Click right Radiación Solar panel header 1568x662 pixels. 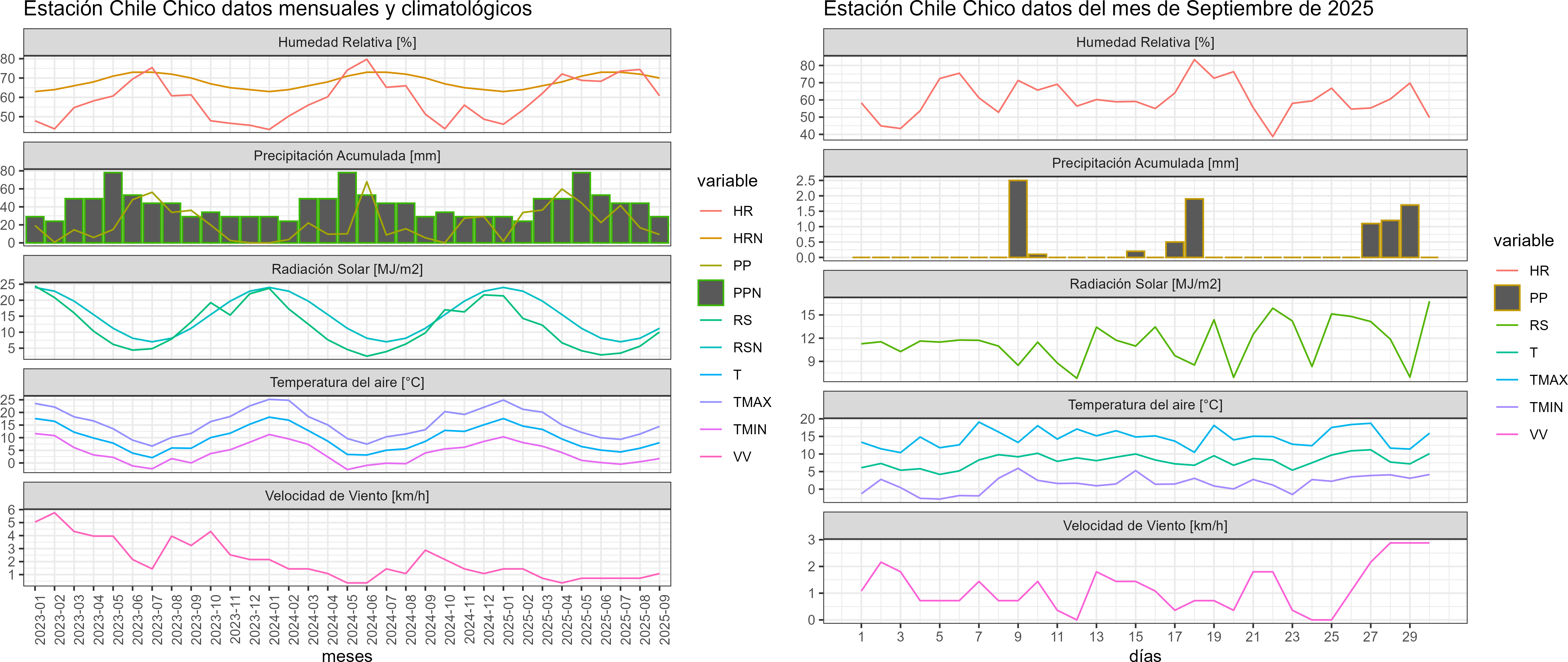(1145, 284)
